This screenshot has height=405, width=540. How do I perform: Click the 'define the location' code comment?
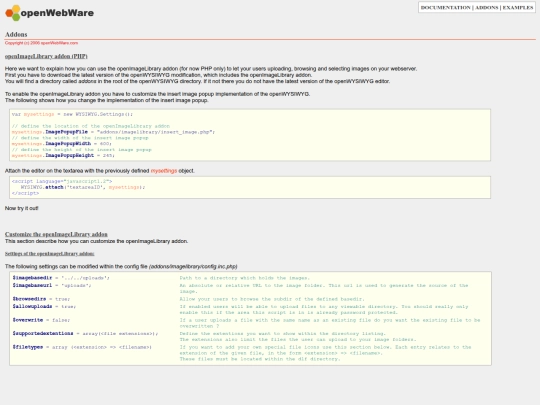[91, 126]
